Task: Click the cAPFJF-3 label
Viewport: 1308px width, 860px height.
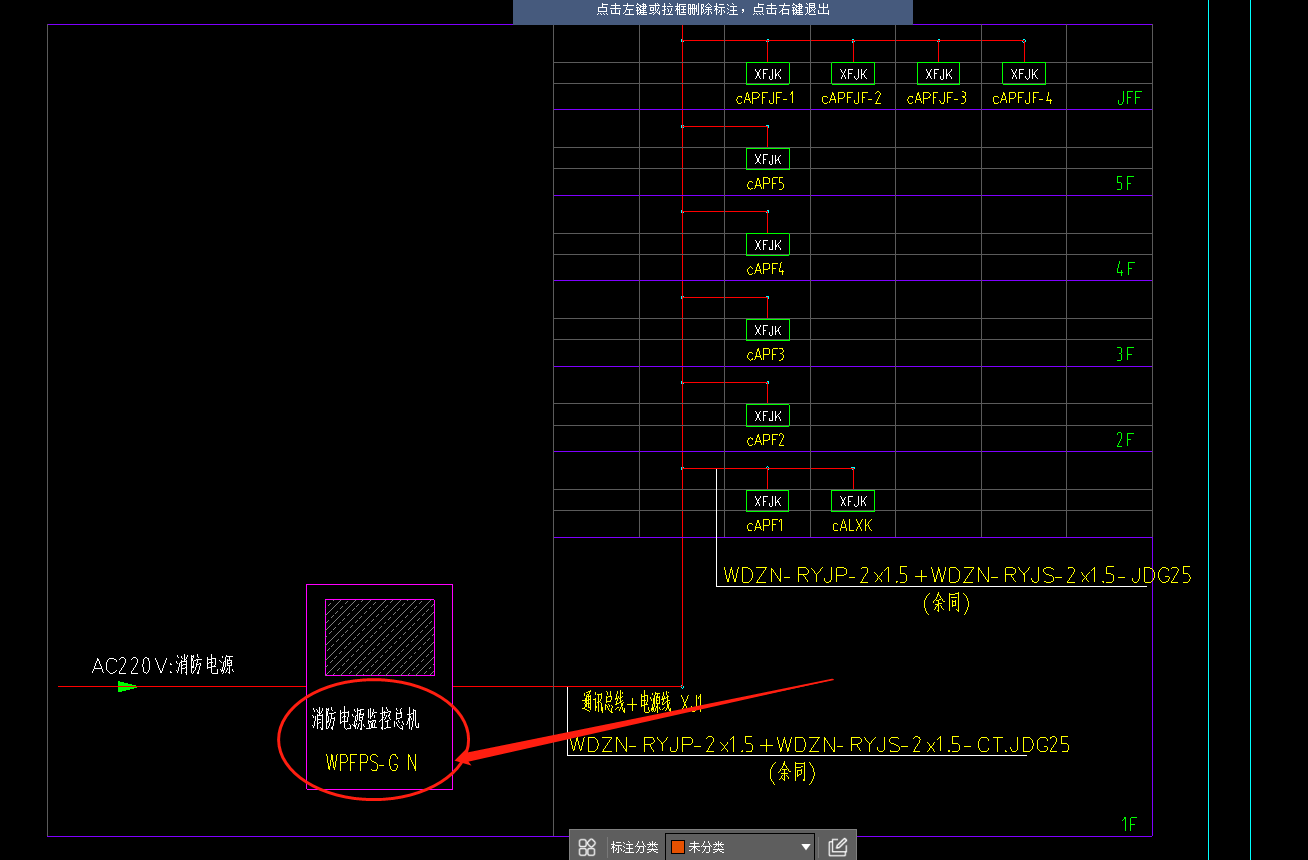Action: (937, 98)
